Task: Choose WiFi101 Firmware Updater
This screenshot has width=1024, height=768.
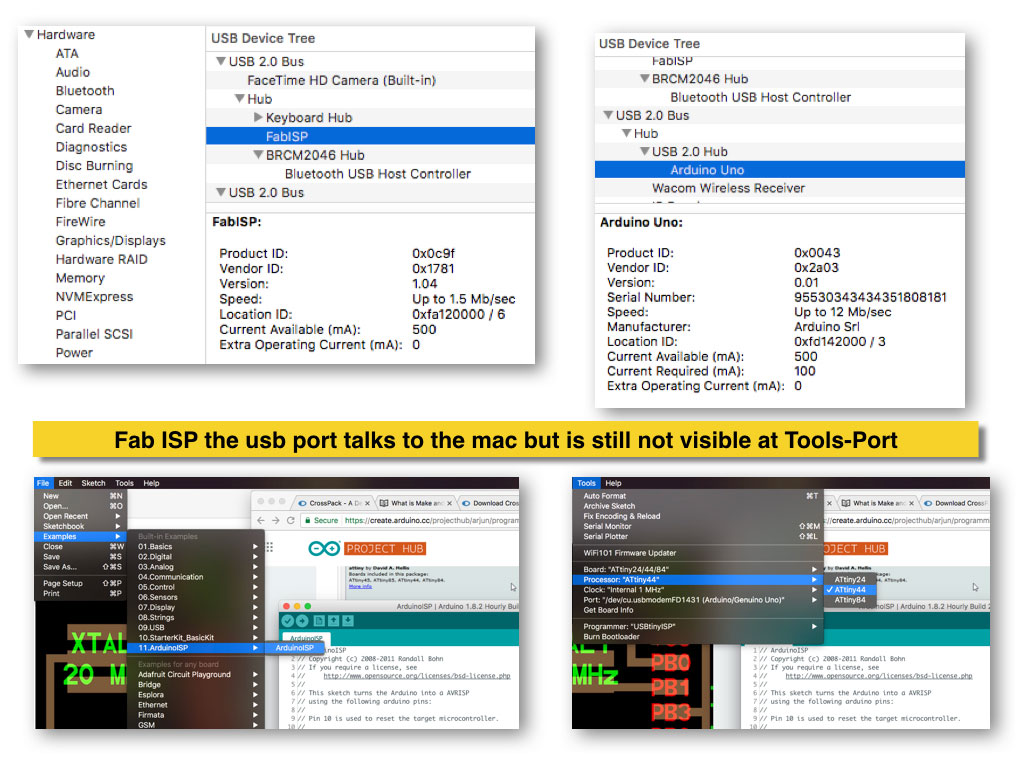Action: point(697,553)
